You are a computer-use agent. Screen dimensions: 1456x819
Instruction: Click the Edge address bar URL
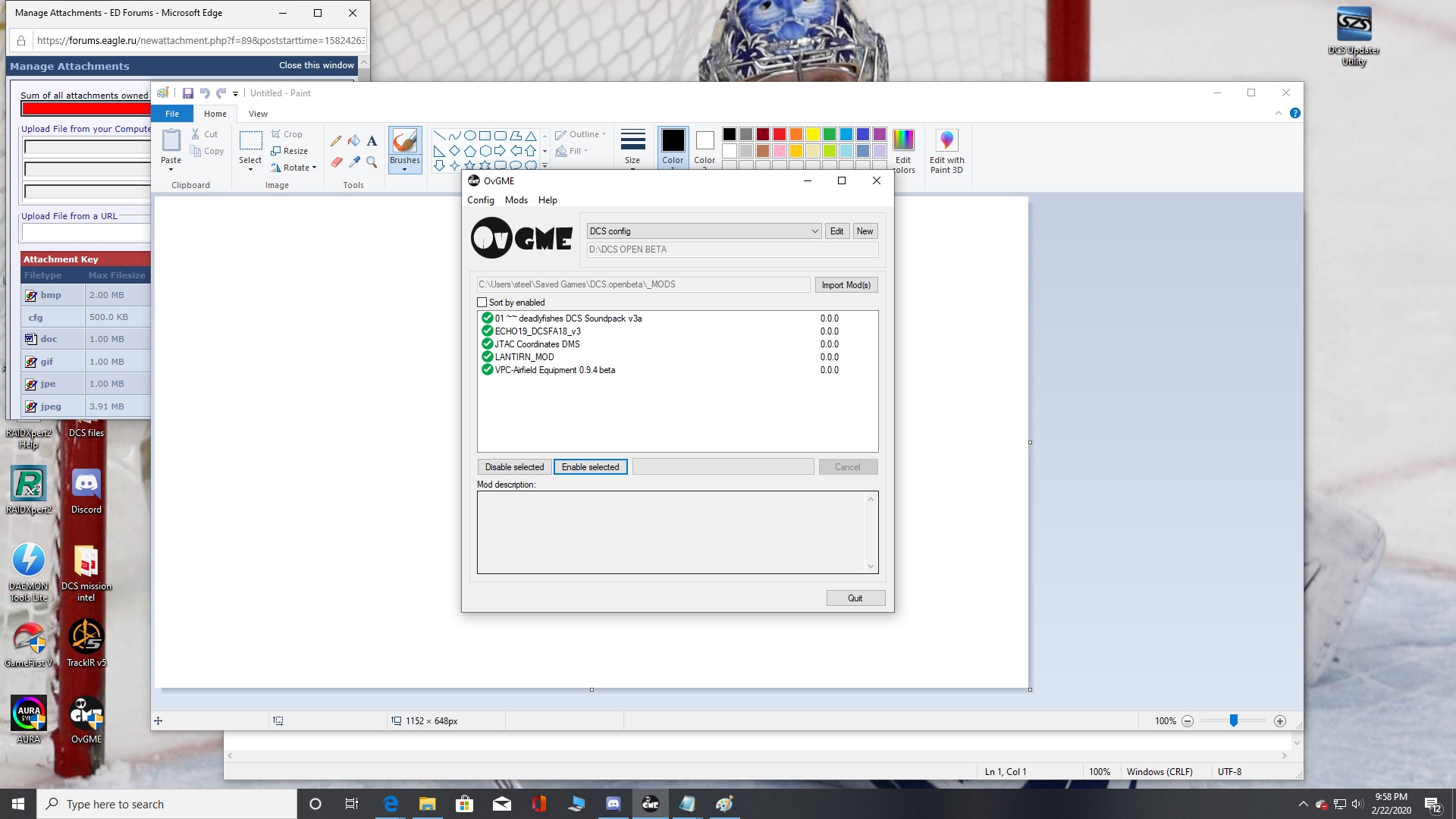[201, 41]
